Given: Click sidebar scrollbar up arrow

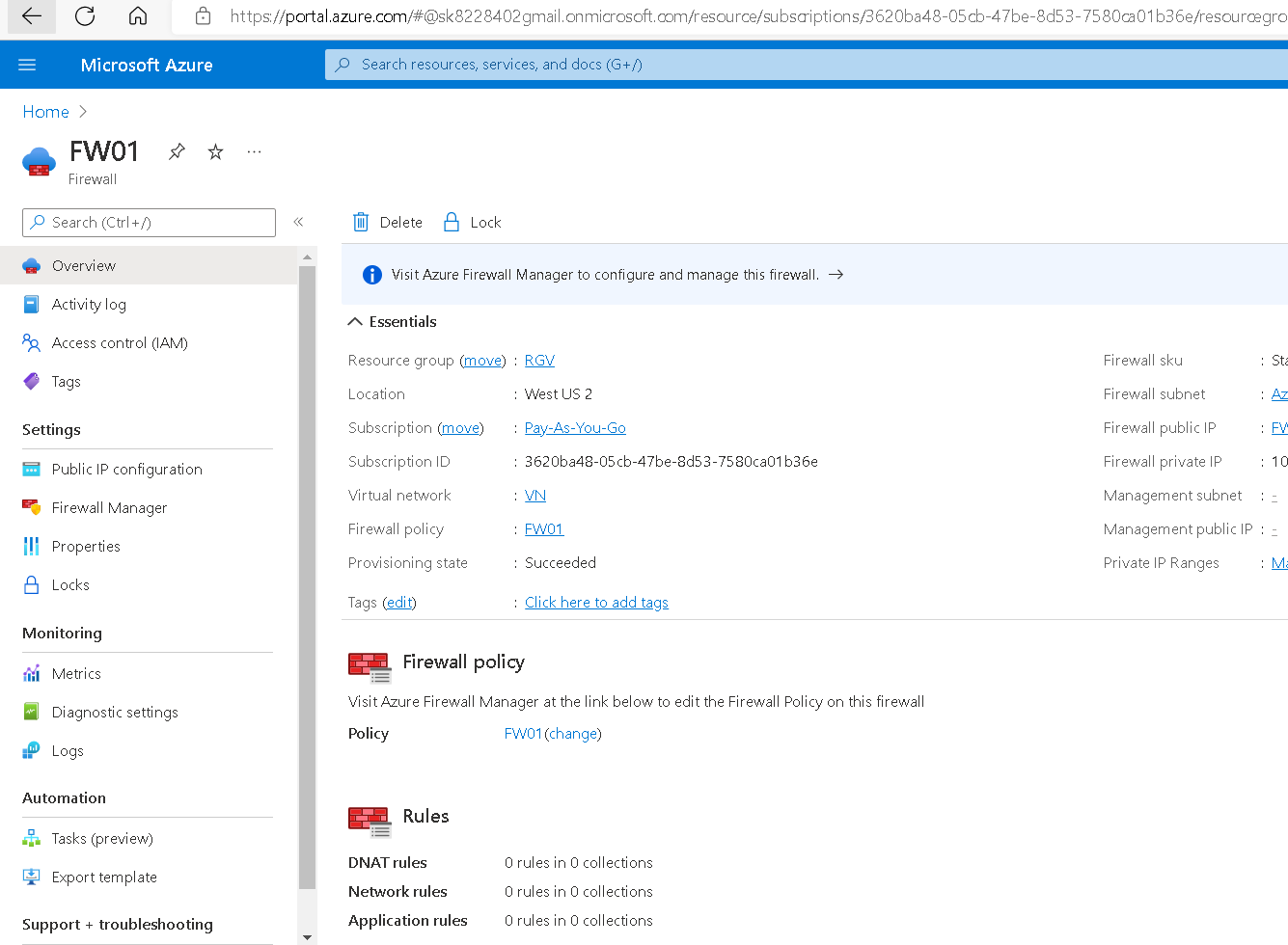Looking at the screenshot, I should [x=307, y=257].
